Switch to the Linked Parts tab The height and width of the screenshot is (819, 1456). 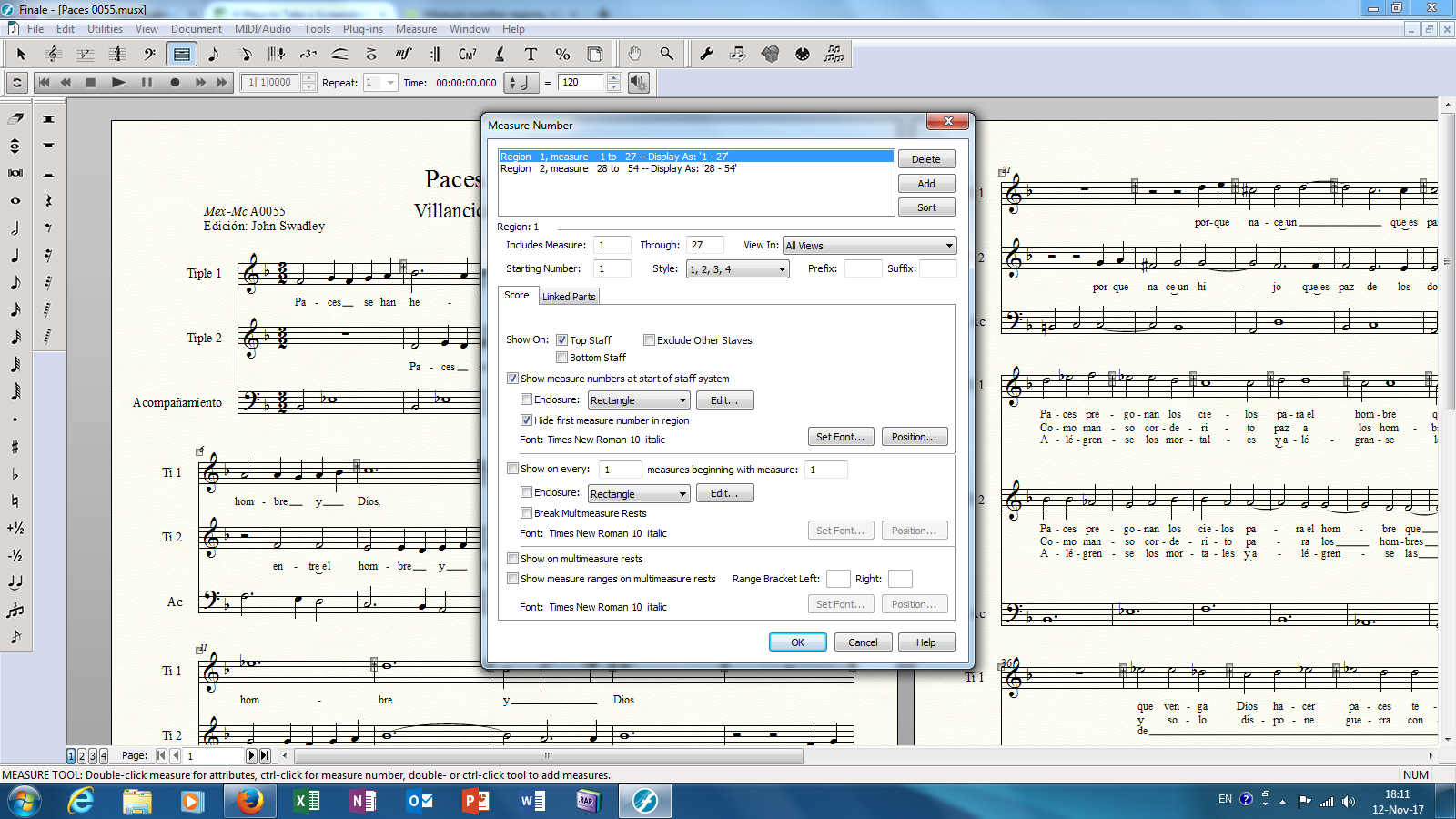click(569, 297)
